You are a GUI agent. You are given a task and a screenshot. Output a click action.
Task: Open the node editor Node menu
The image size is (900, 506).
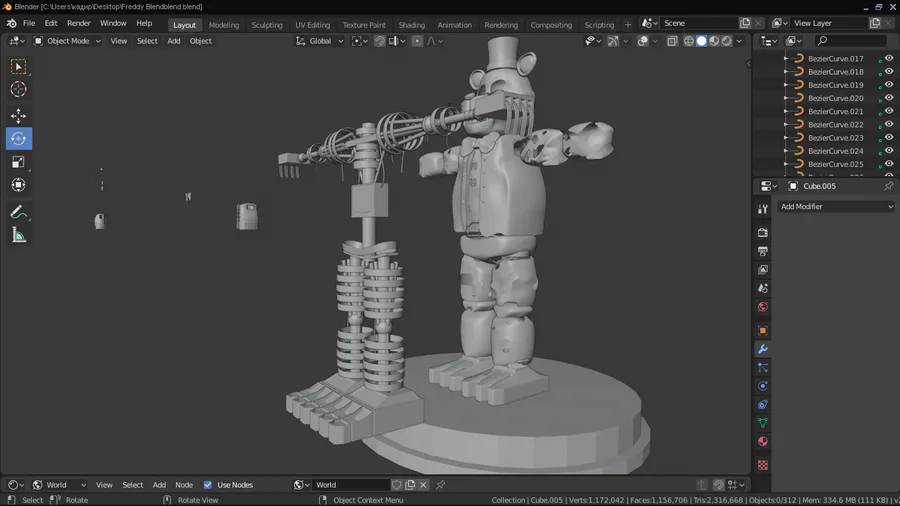184,485
